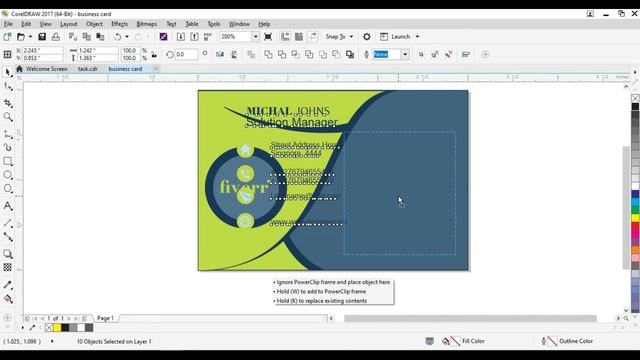The width and height of the screenshot is (640, 360).
Task: Click the Copy icon in toolbar
Action: [x=87, y=37]
